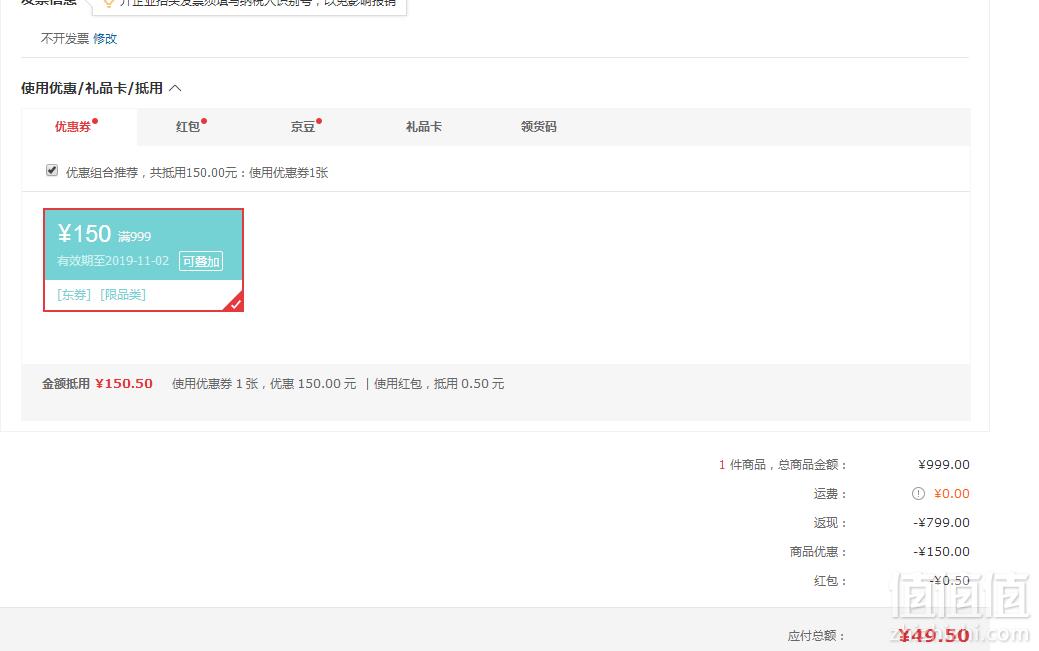Click the 不开发票 text
This screenshot has width=1039, height=651.
tap(65, 38)
